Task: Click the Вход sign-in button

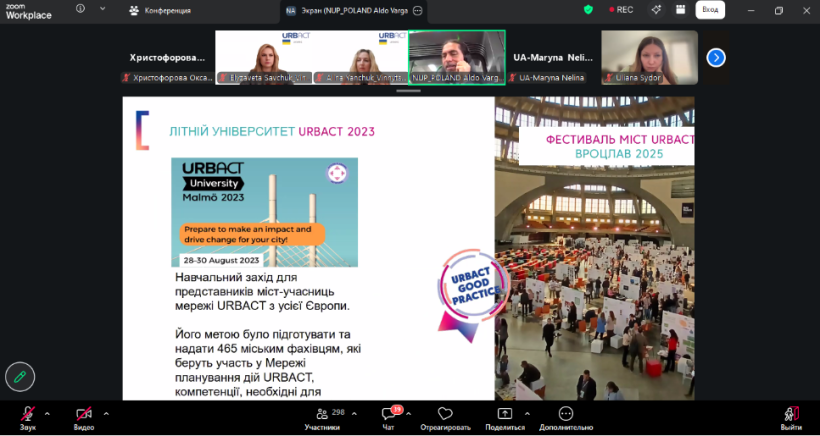Action: 710,10
